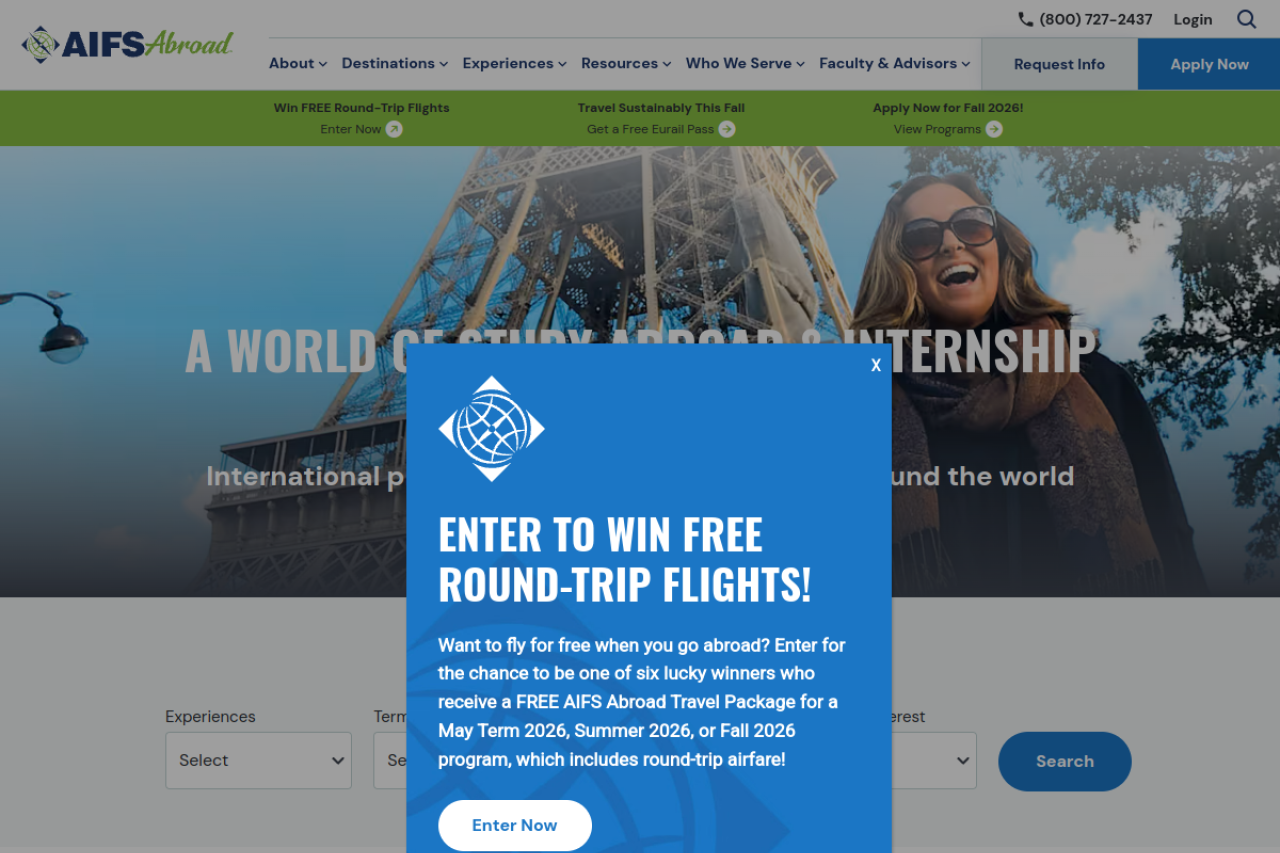Viewport: 1280px width, 853px height.
Task: Open the Who We Serve menu
Action: coord(745,63)
